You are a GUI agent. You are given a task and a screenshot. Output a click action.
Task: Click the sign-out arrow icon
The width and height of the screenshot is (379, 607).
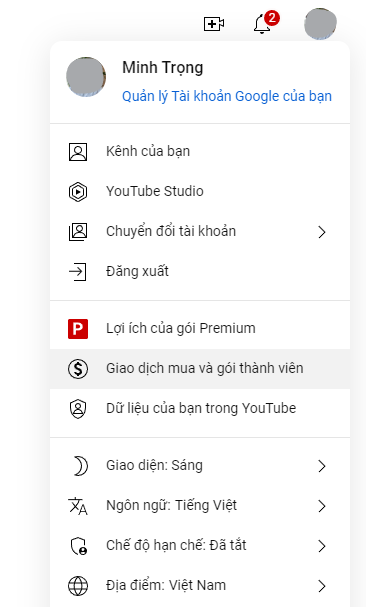pyautogui.click(x=77, y=272)
